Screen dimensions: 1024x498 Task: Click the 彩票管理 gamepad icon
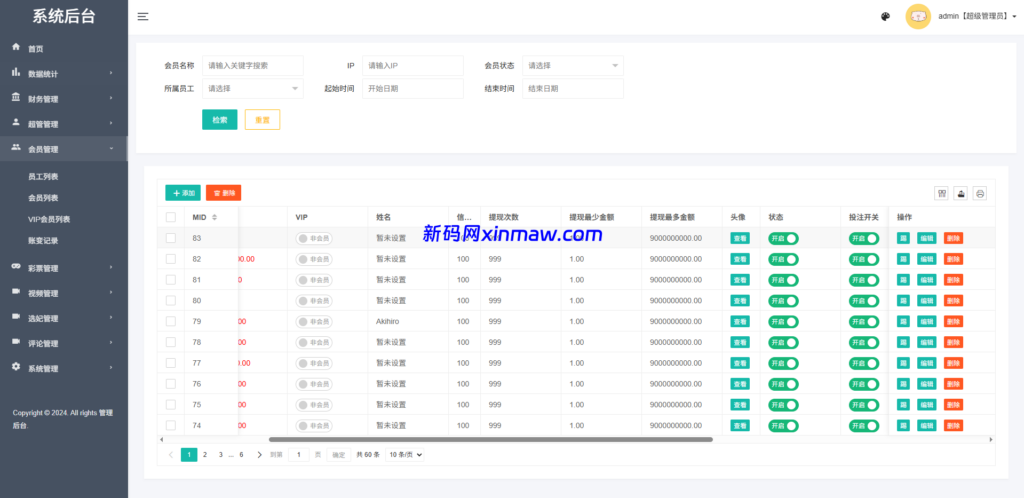point(16,267)
